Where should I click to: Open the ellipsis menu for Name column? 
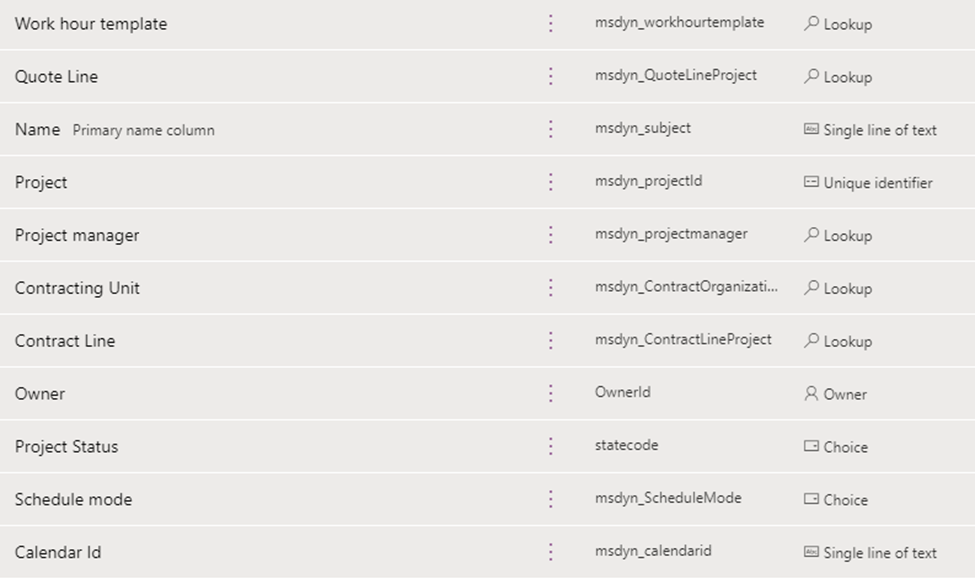coord(551,129)
